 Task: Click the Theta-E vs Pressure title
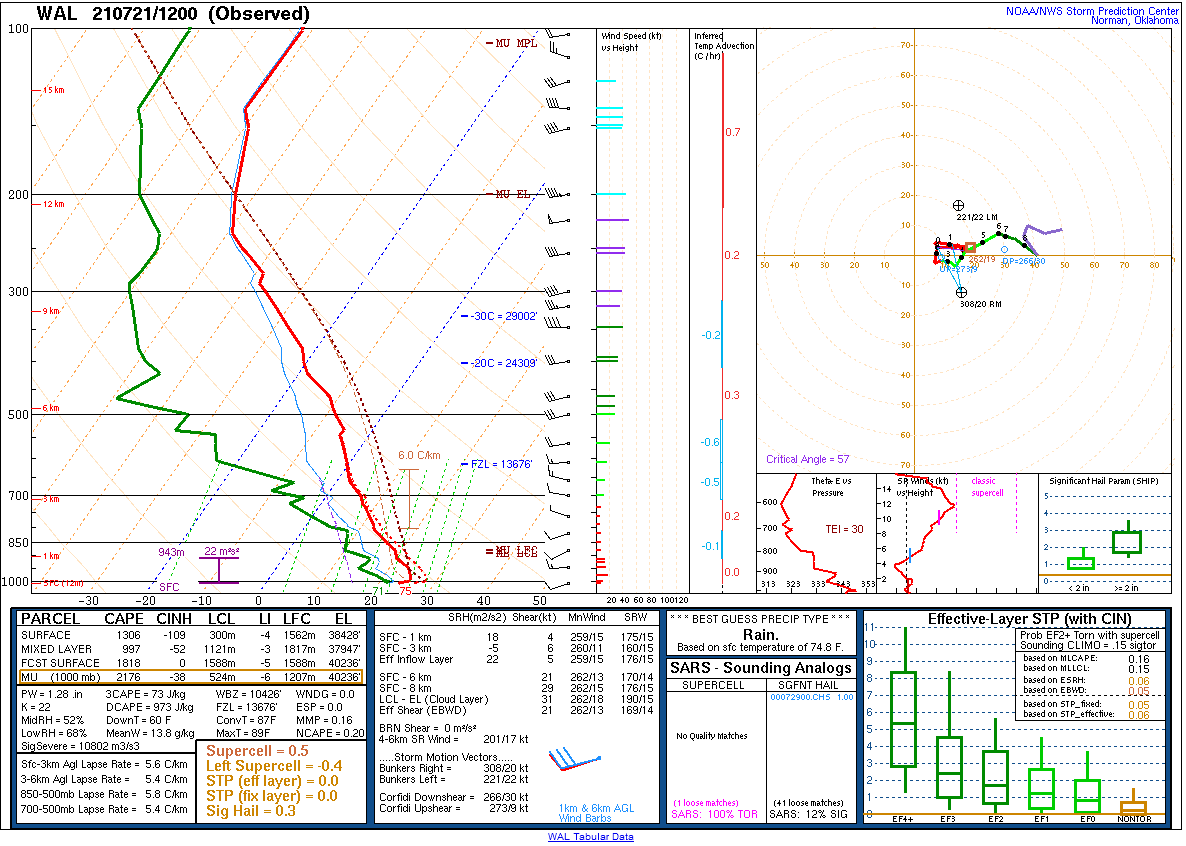[x=830, y=487]
